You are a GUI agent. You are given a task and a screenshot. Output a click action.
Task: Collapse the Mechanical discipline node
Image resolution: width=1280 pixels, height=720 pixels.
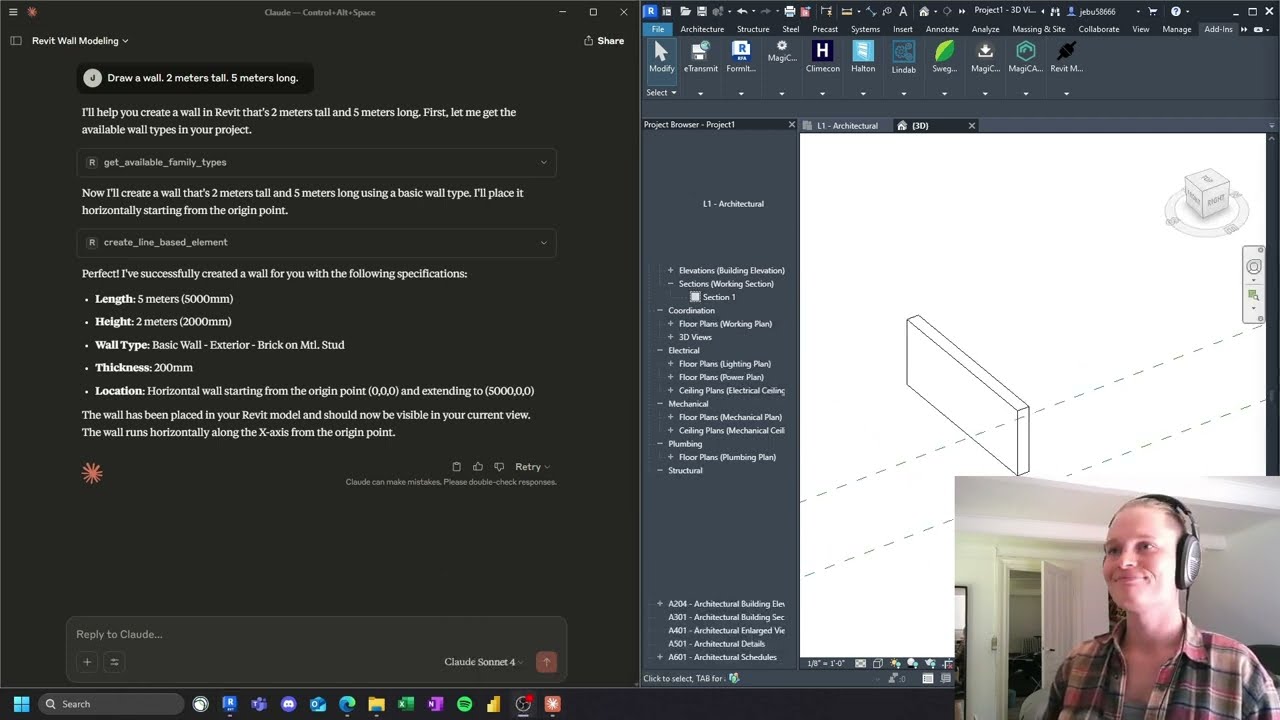pyautogui.click(x=660, y=404)
